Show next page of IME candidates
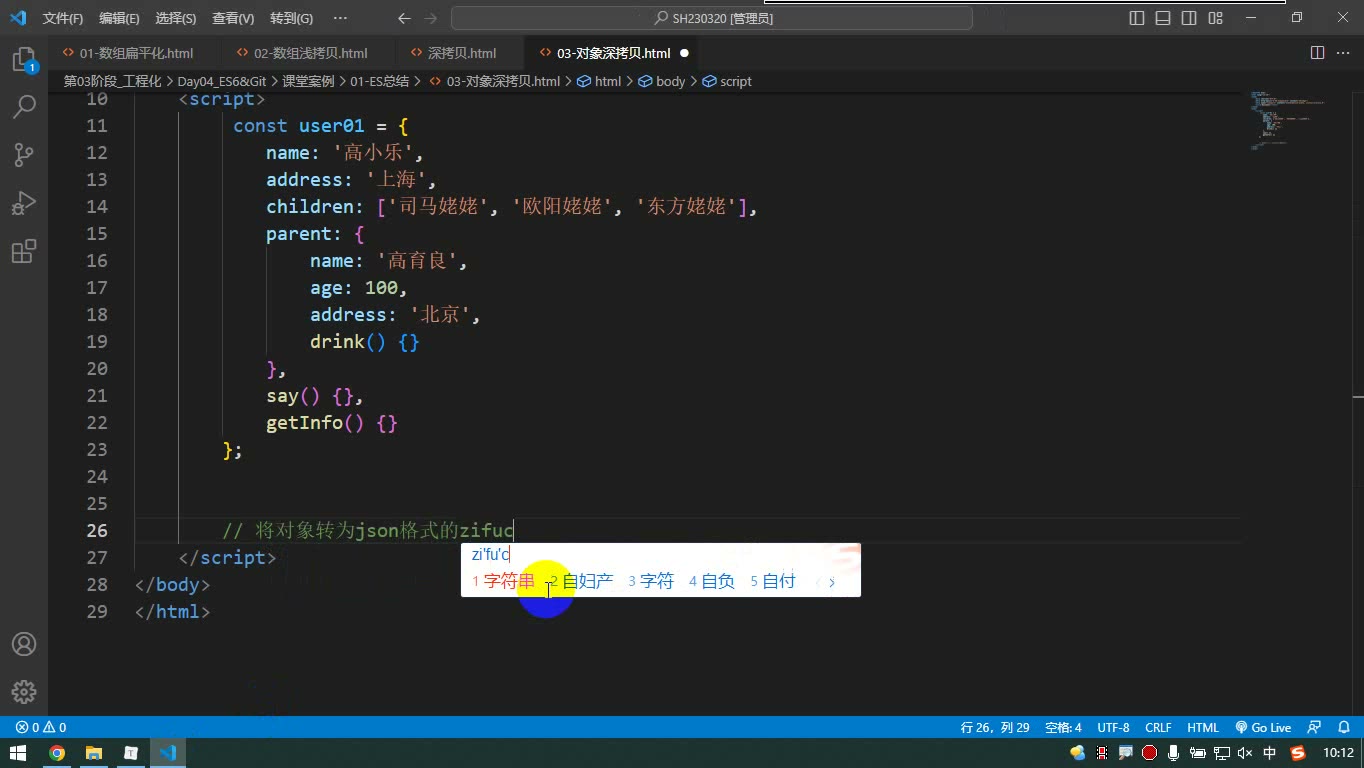This screenshot has width=1364, height=768. point(831,581)
